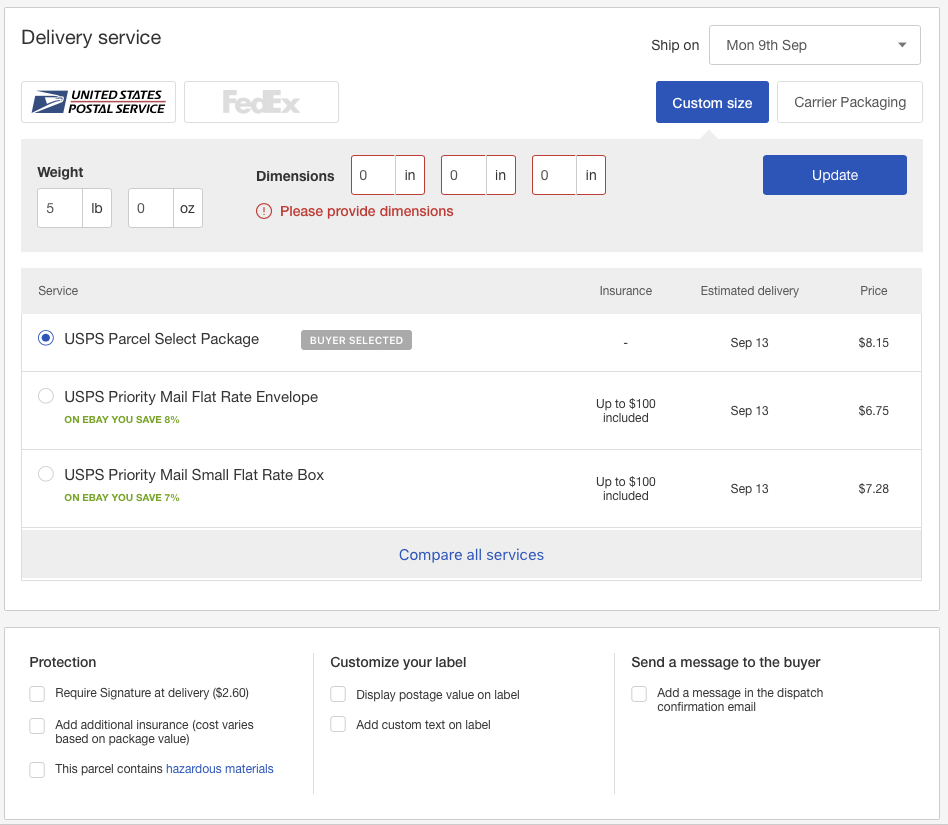
Task: Click the red dimensions warning icon
Action: (264, 211)
